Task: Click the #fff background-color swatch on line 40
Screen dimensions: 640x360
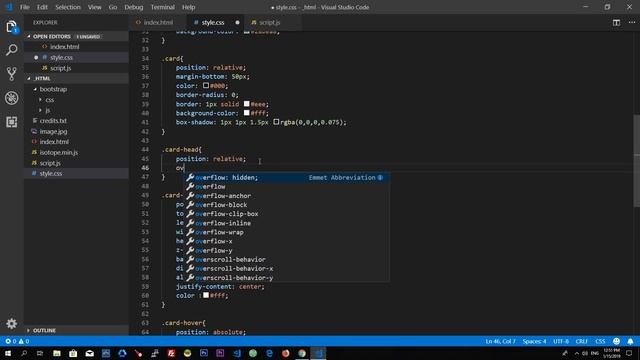Action: (247, 113)
